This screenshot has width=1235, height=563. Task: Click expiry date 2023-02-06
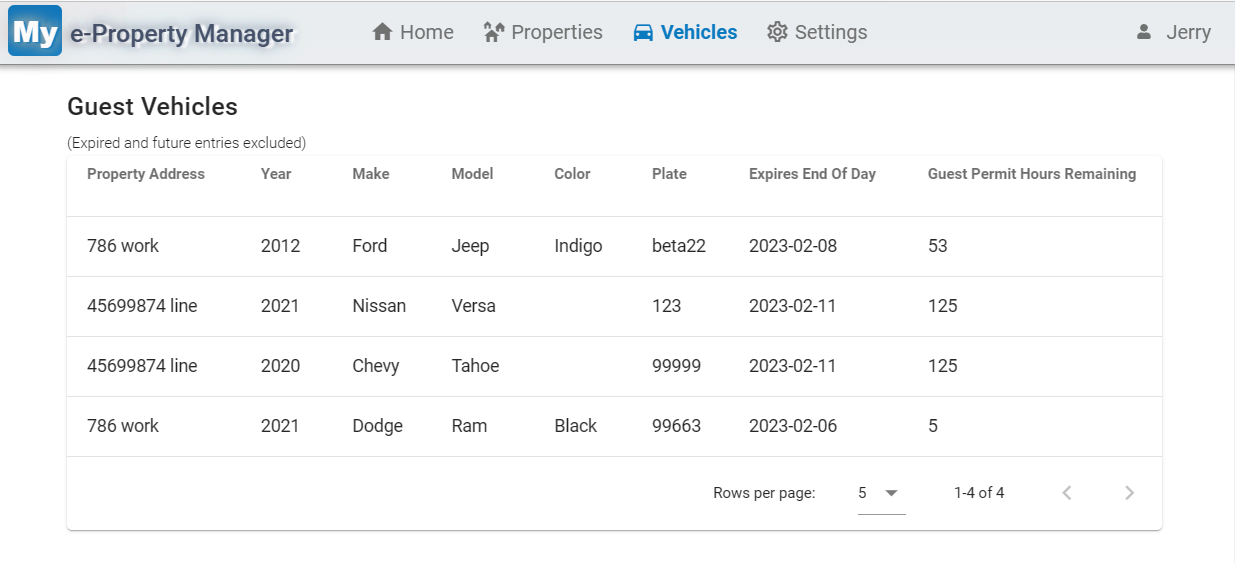click(x=793, y=426)
